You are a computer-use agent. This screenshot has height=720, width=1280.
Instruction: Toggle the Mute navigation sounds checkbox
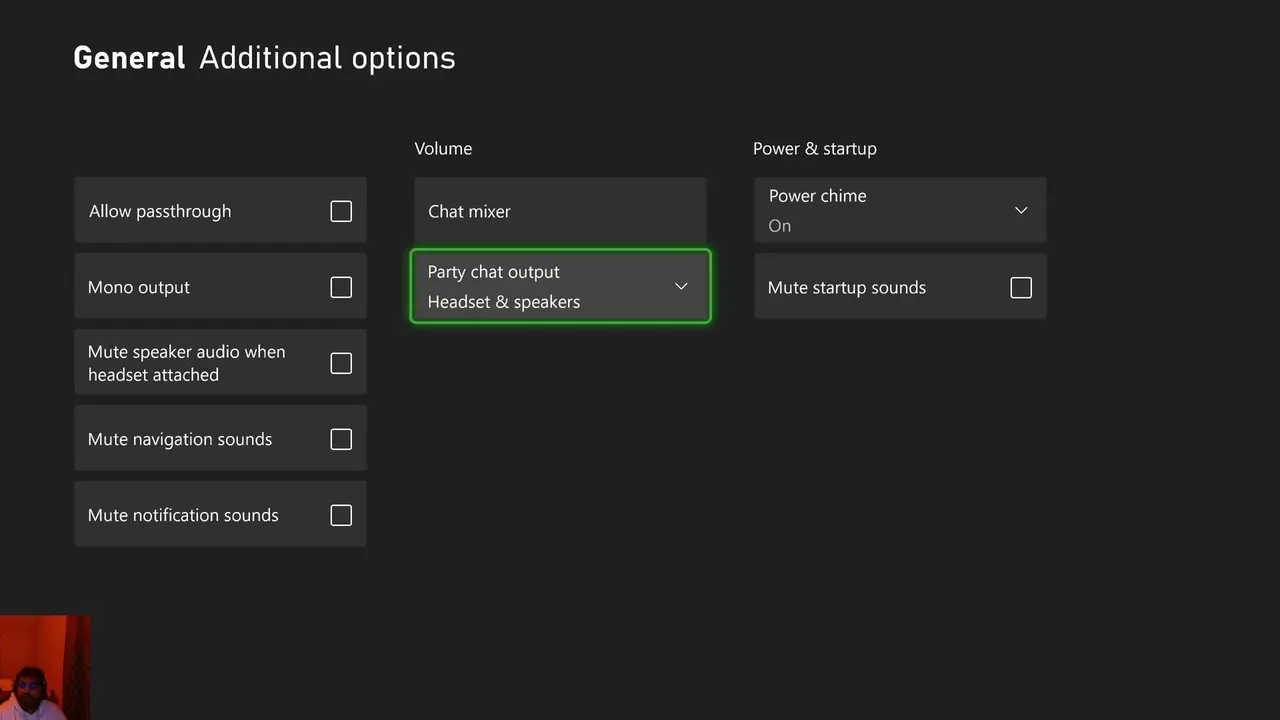tap(341, 439)
